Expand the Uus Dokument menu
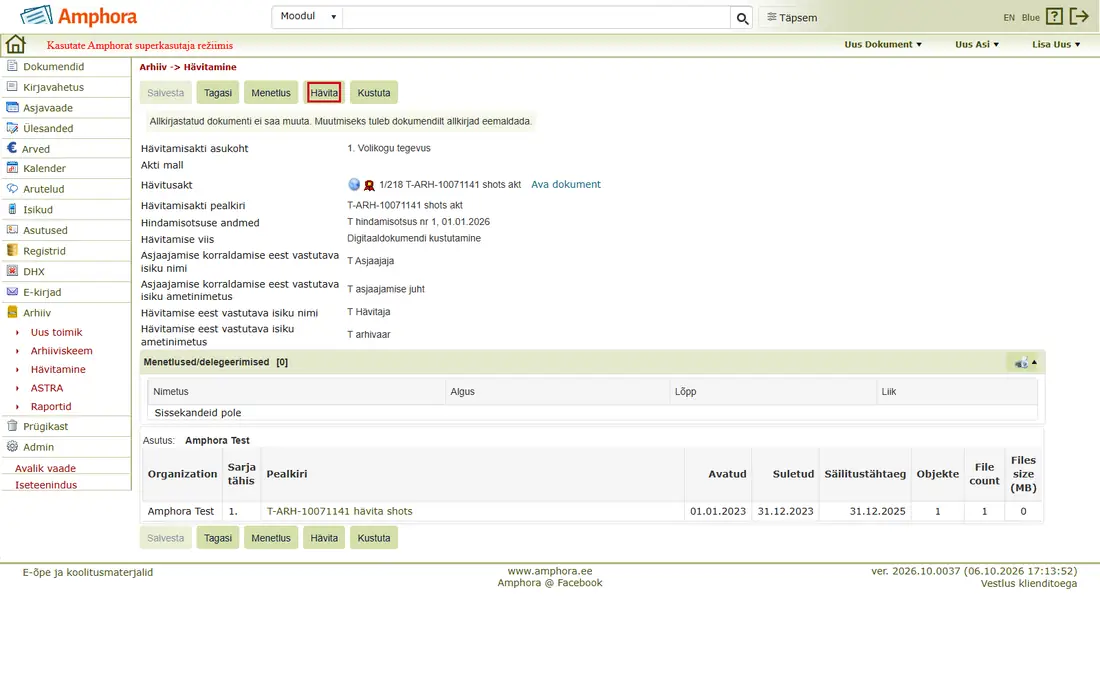The image size is (1100, 688). (883, 44)
